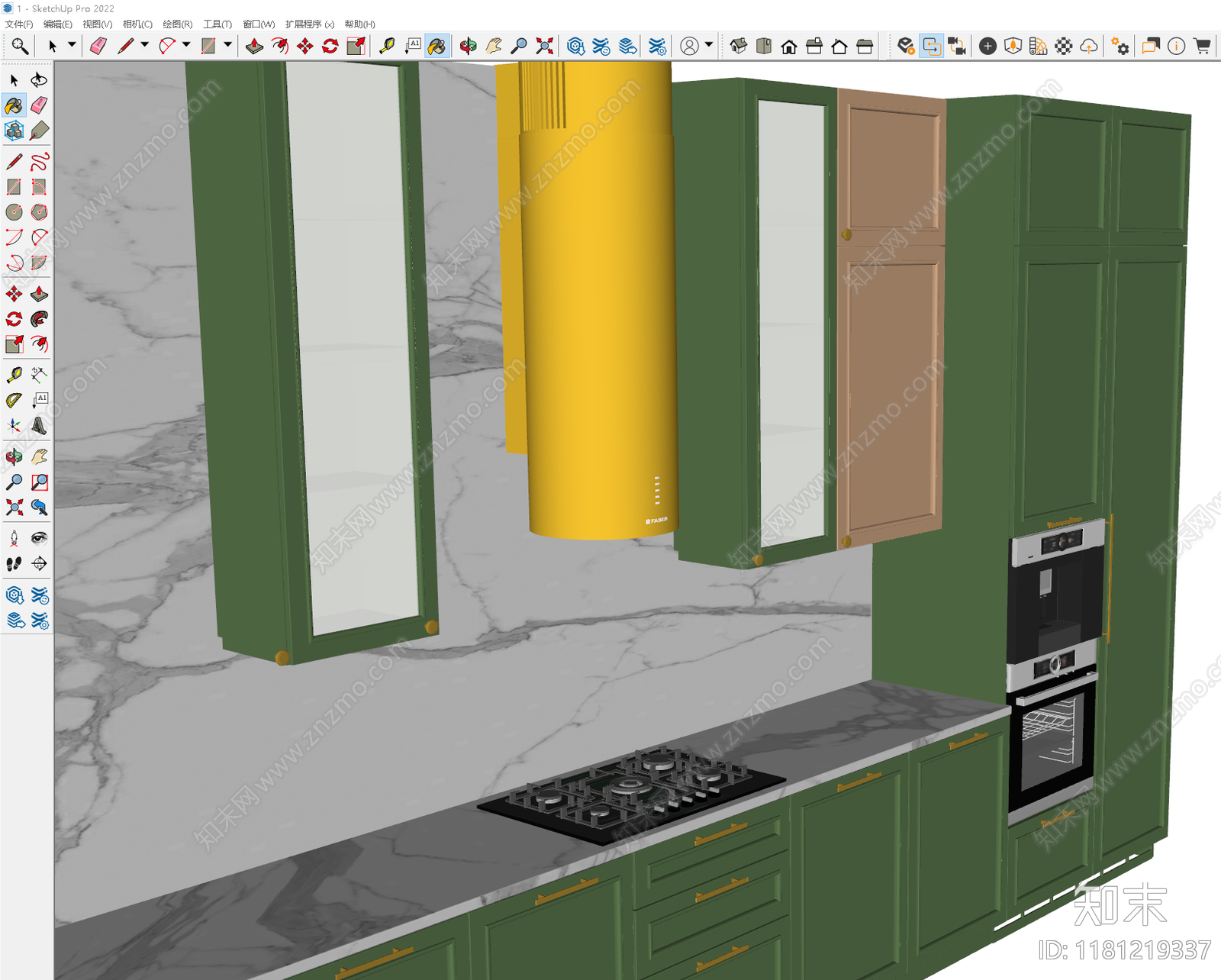Expand the Line tool dropdown arrow
Screen dimensions: 1221x980
pyautogui.click(x=144, y=45)
